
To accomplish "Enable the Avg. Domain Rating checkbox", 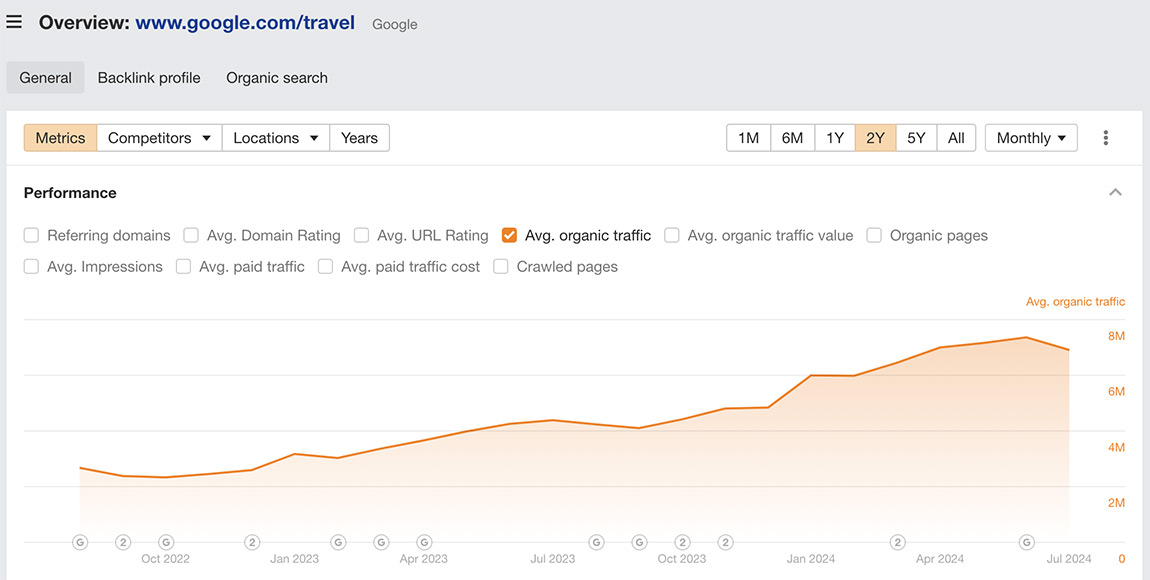I will [191, 235].
